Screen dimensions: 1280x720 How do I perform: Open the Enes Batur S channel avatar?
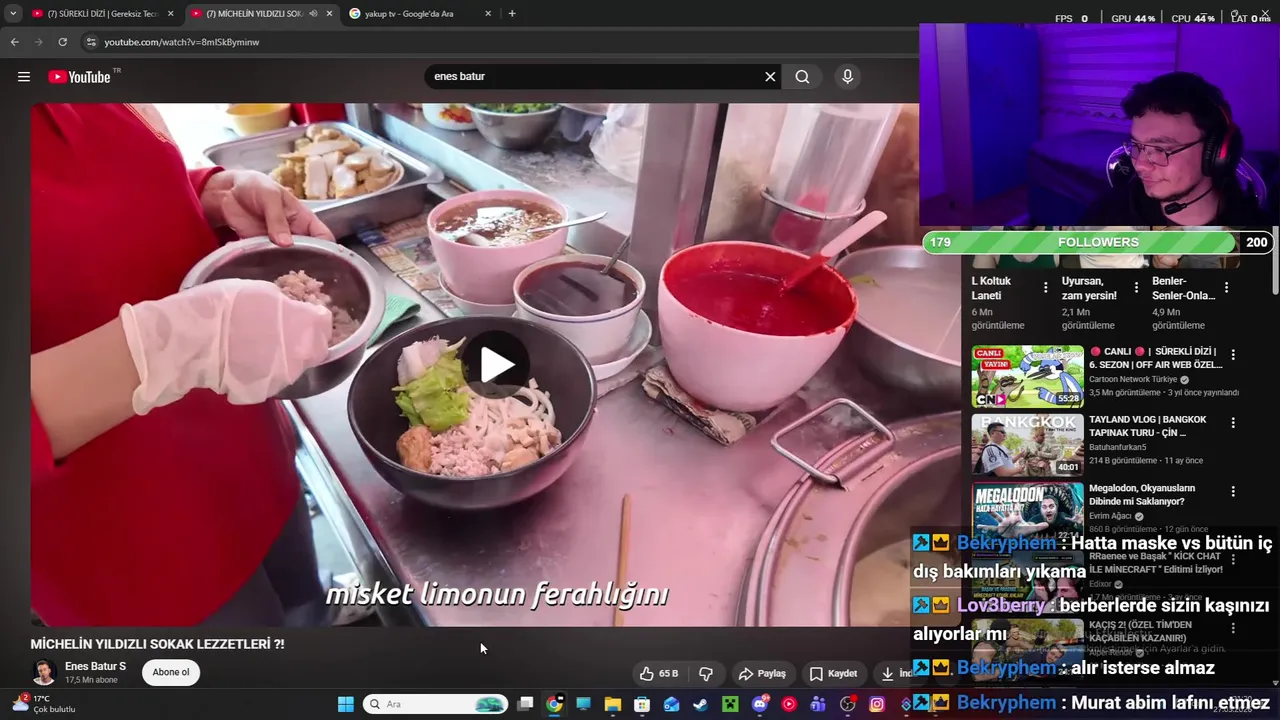point(43,672)
